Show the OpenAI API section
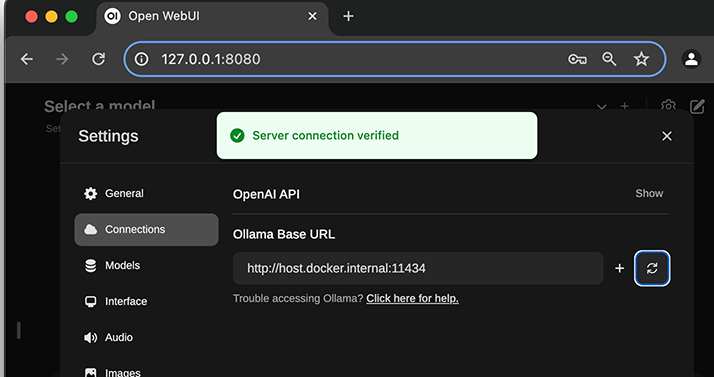Viewport: 714px width, 377px height. click(x=649, y=194)
